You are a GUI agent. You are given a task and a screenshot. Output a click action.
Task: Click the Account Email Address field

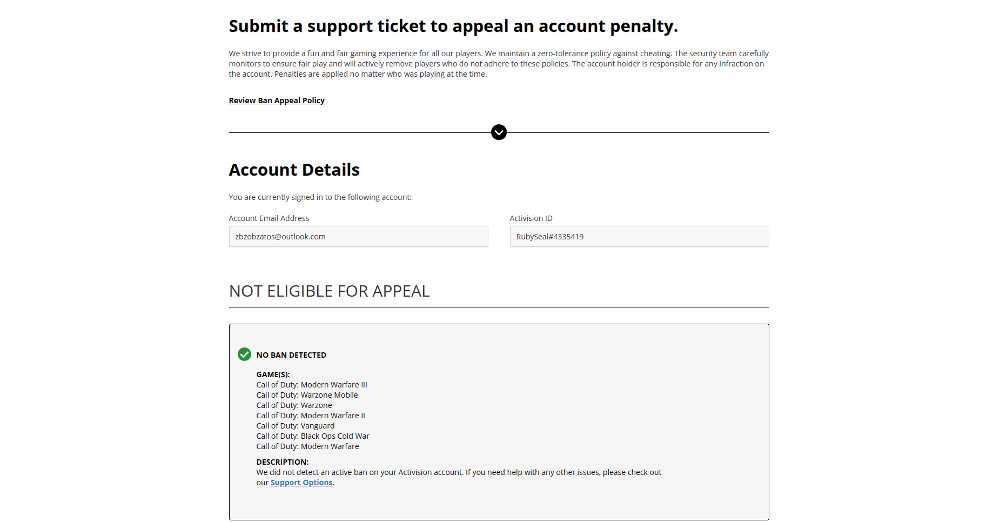pos(358,236)
